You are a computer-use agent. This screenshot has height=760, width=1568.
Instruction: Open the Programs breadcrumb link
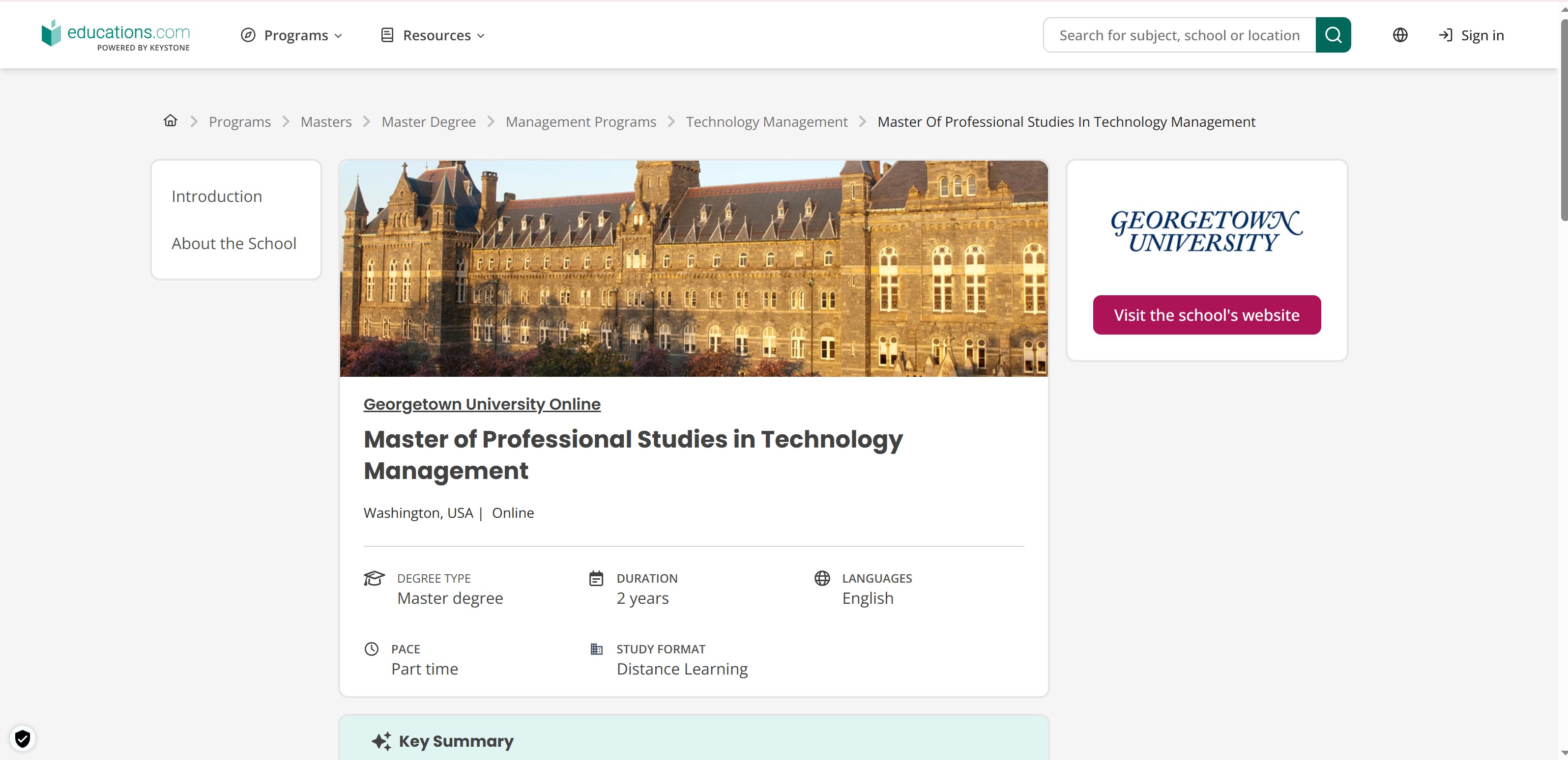click(x=240, y=122)
